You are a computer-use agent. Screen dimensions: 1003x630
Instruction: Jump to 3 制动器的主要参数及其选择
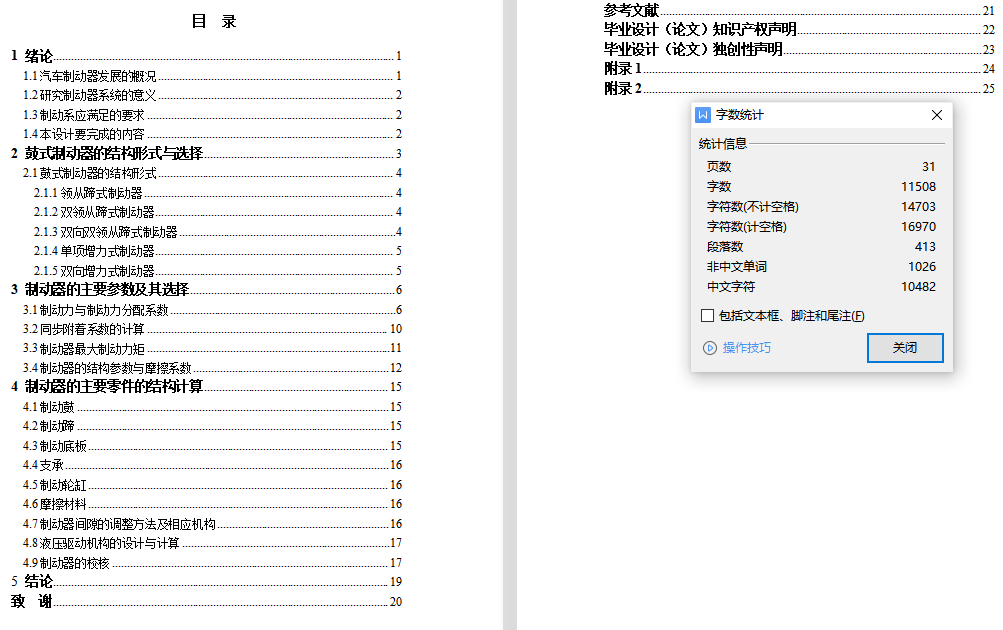(206, 290)
